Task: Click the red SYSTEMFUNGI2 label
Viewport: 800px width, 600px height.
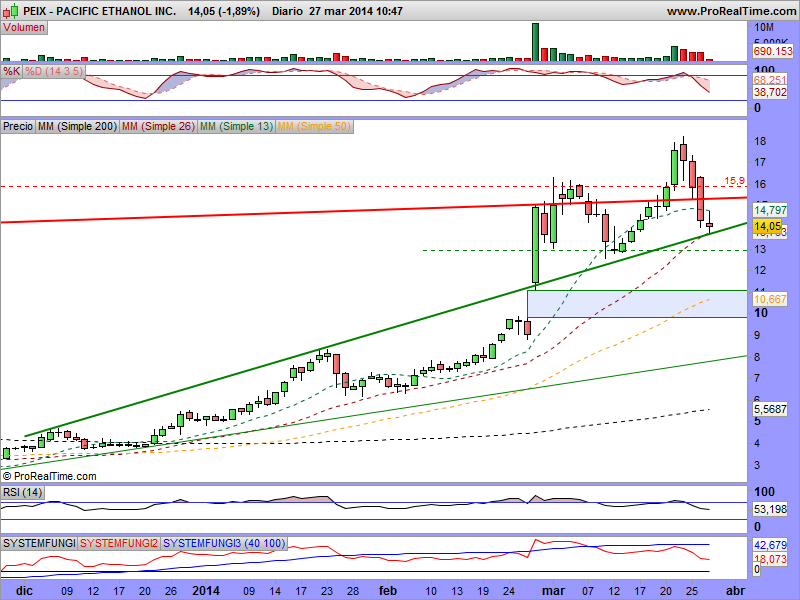Action: pyautogui.click(x=119, y=543)
